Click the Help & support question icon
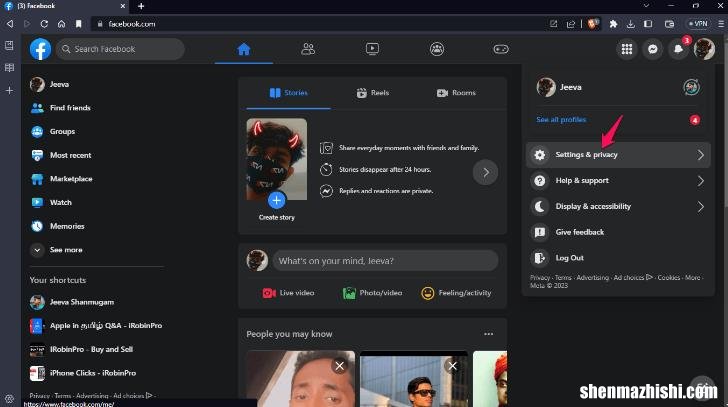The width and height of the screenshot is (728, 407). (x=540, y=181)
